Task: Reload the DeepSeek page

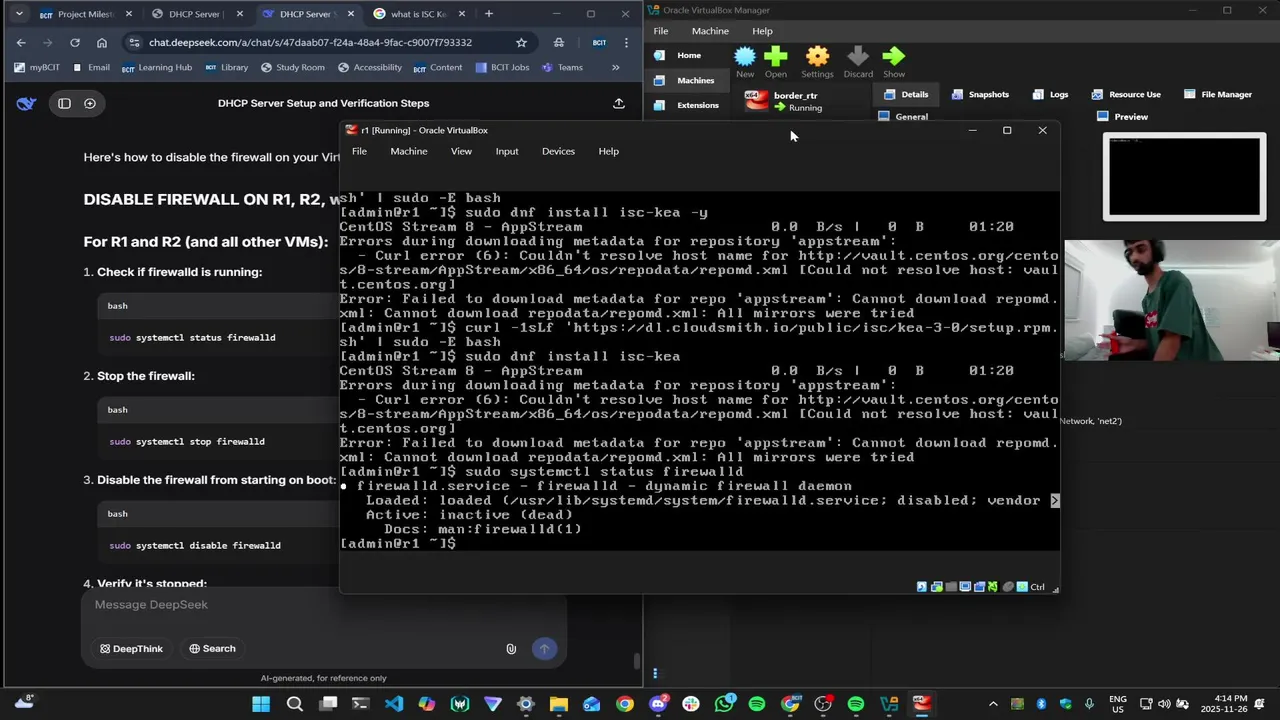Action: (x=74, y=43)
